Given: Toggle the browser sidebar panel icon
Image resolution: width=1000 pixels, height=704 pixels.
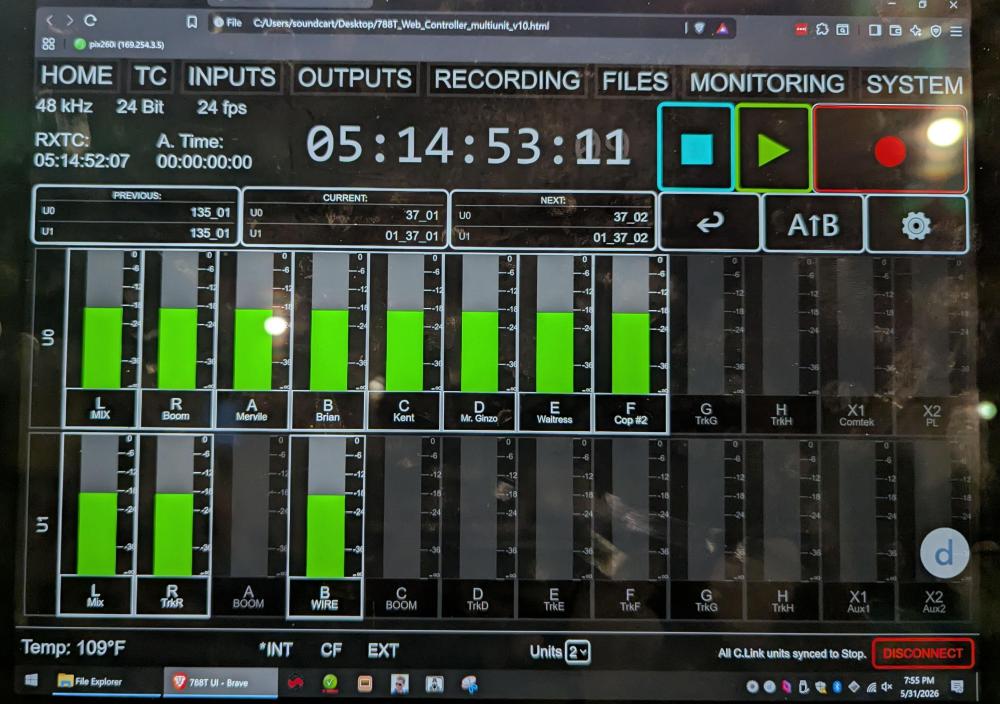Looking at the screenshot, I should click(874, 30).
